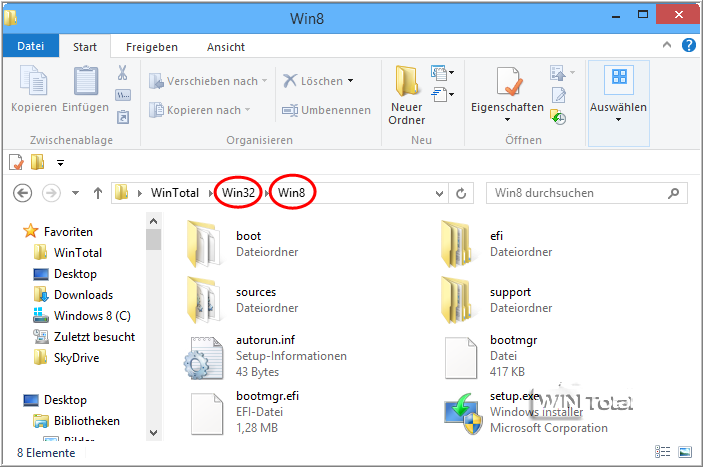Open the recent locations dropdown arrow
Image resolution: width=703 pixels, height=467 pixels.
coord(75,193)
